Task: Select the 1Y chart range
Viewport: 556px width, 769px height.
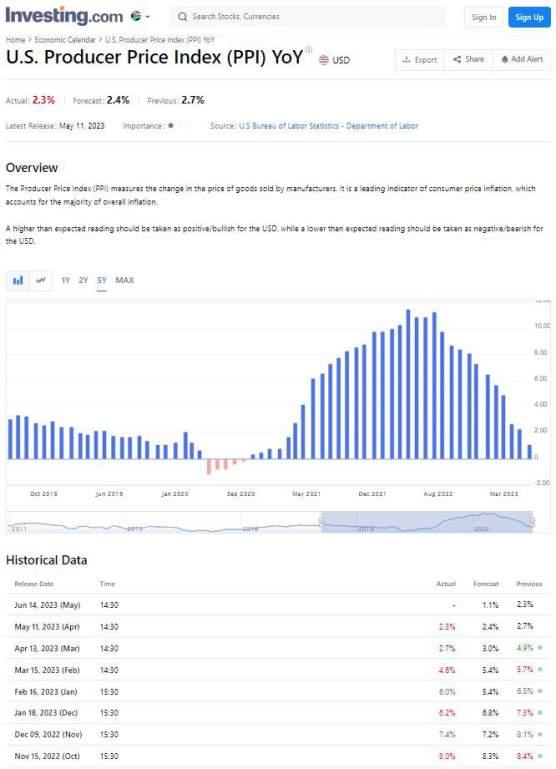Action: point(65,281)
